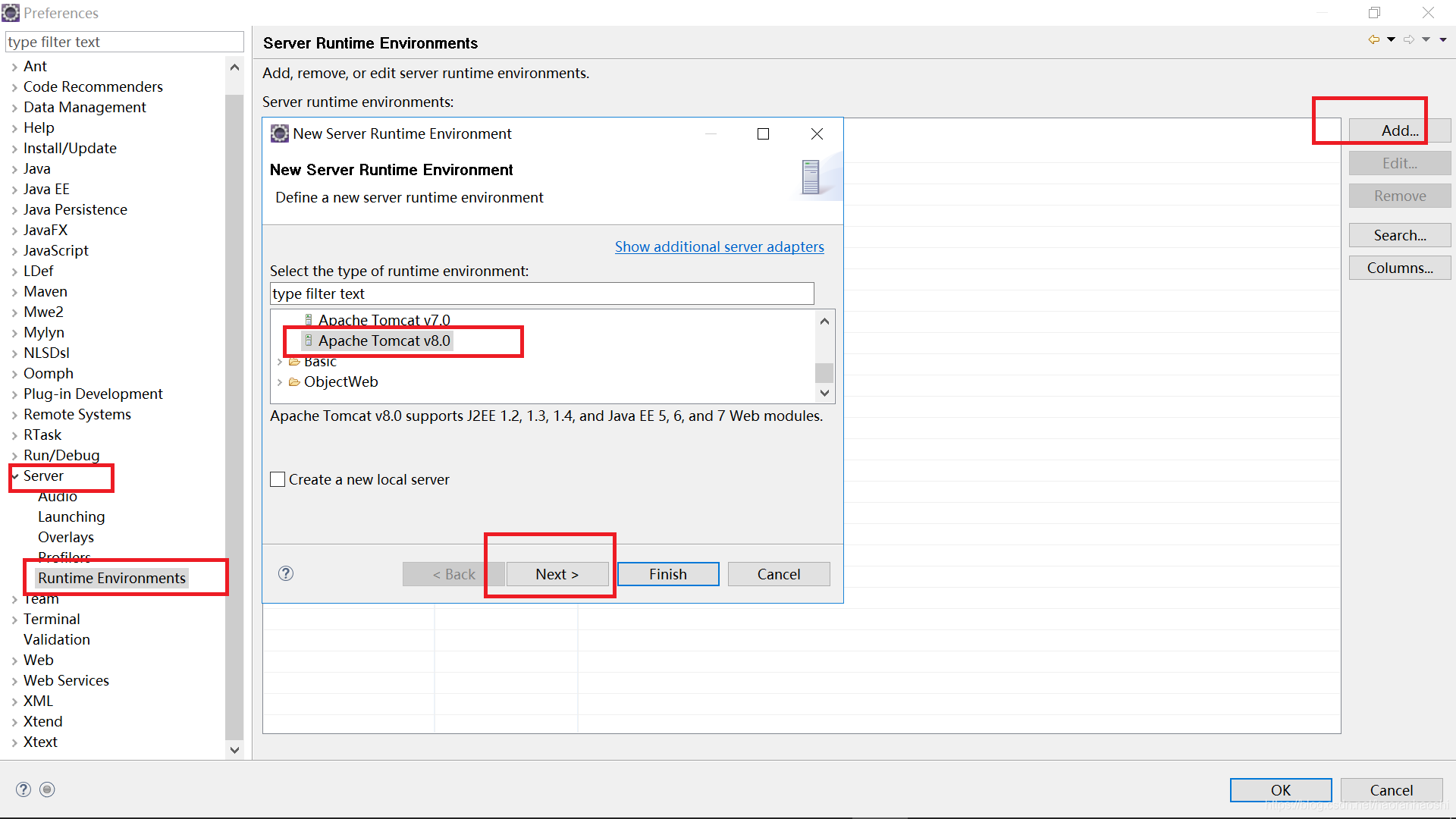
Task: Expand the Java EE section in the sidebar
Action: tap(15, 189)
